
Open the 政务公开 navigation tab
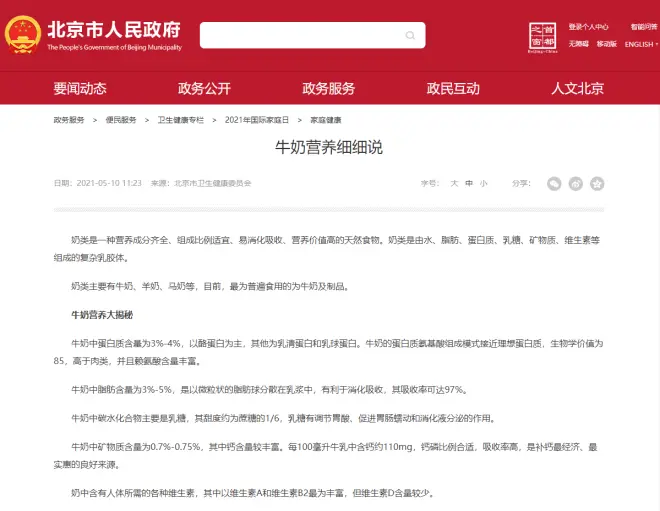(x=204, y=88)
